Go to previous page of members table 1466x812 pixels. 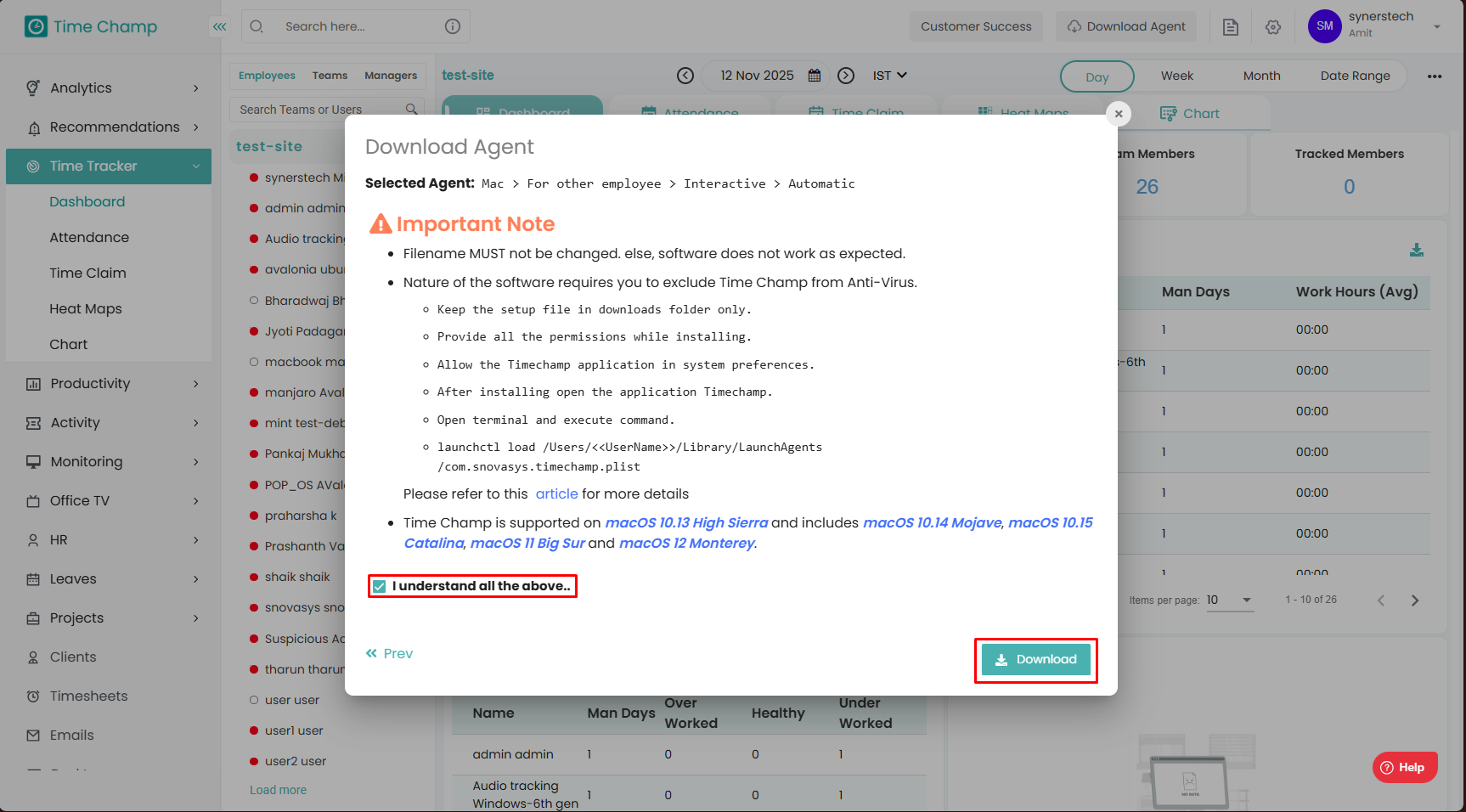(x=1381, y=601)
